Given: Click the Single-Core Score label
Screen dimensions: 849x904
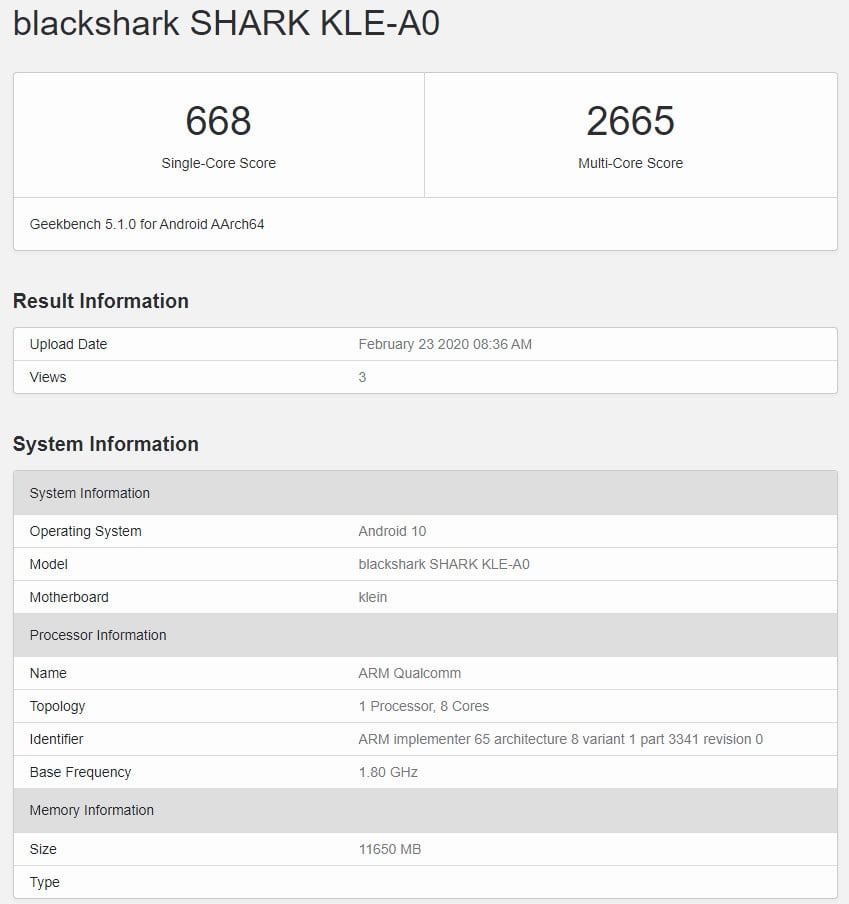Looking at the screenshot, I should pos(218,163).
